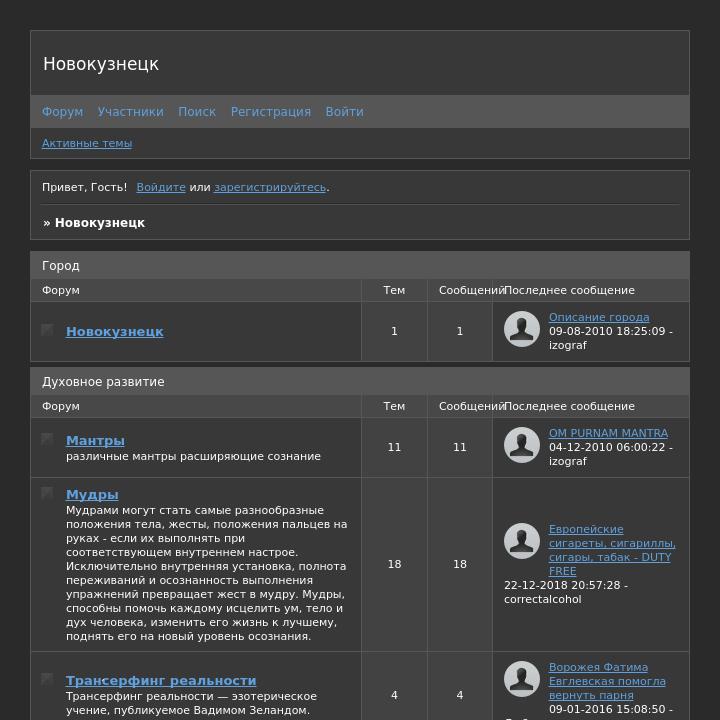
Task: Open the last post OM PURNAM MANTRA
Action: 608,433
